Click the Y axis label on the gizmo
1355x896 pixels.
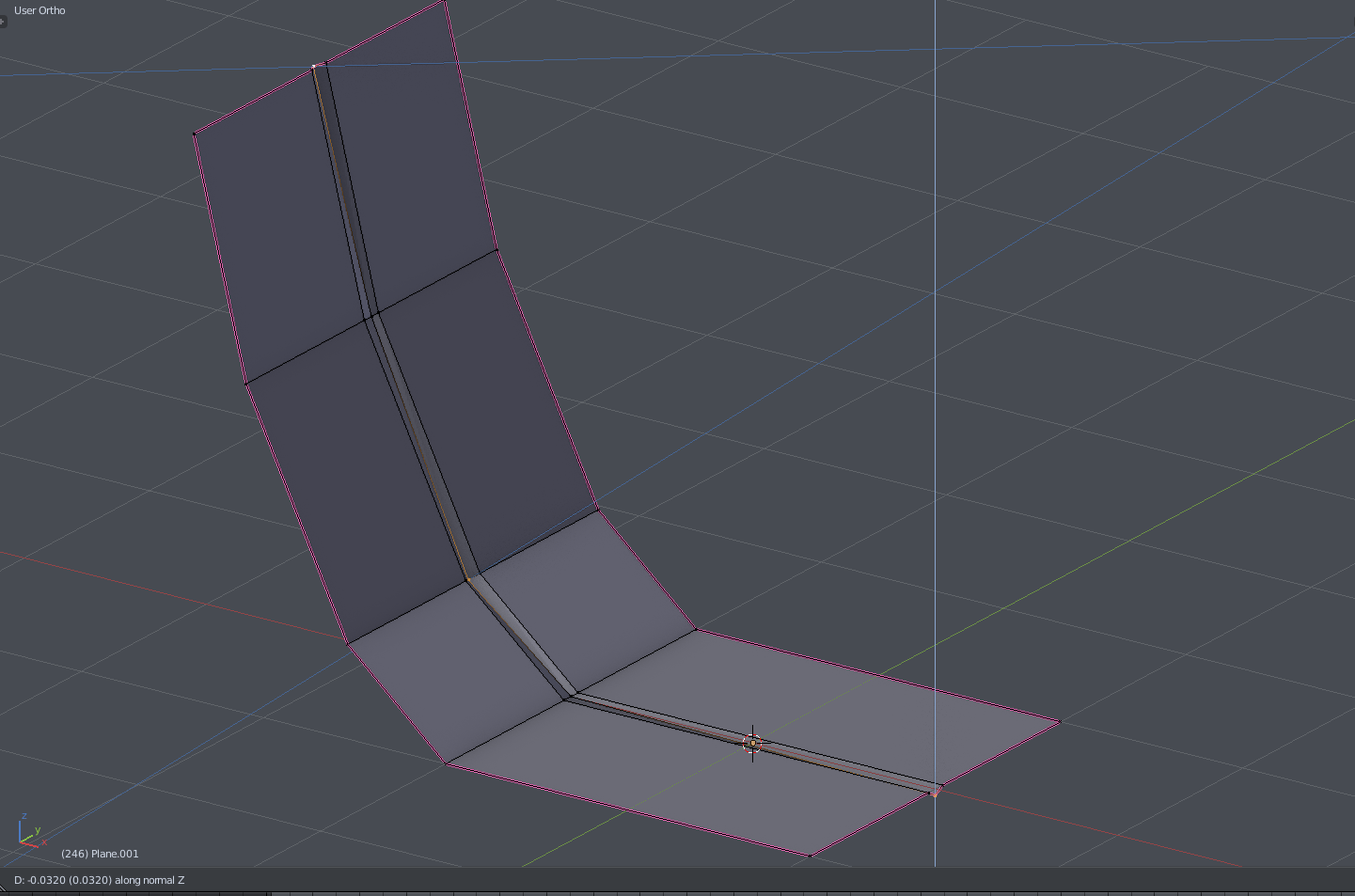pos(38,829)
